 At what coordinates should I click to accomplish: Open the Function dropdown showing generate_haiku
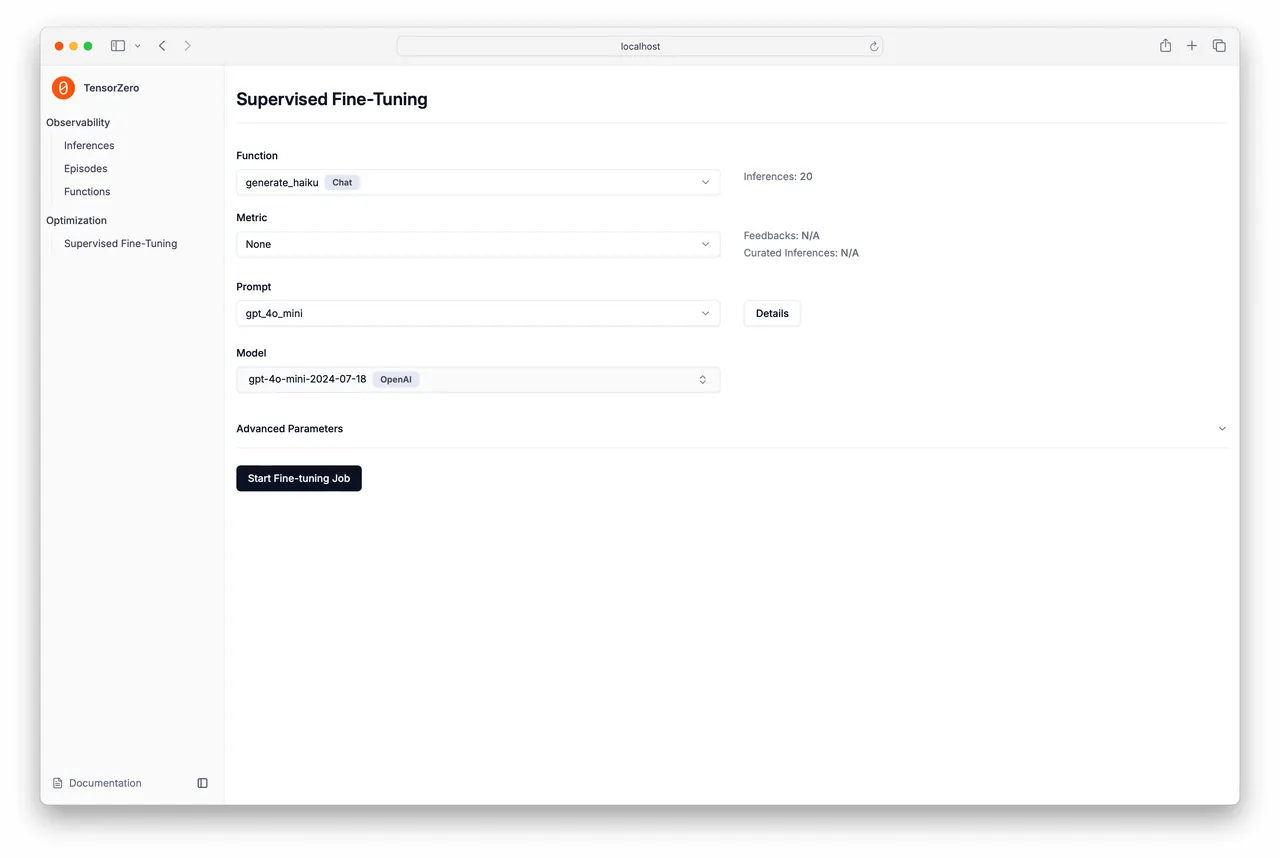[x=478, y=182]
